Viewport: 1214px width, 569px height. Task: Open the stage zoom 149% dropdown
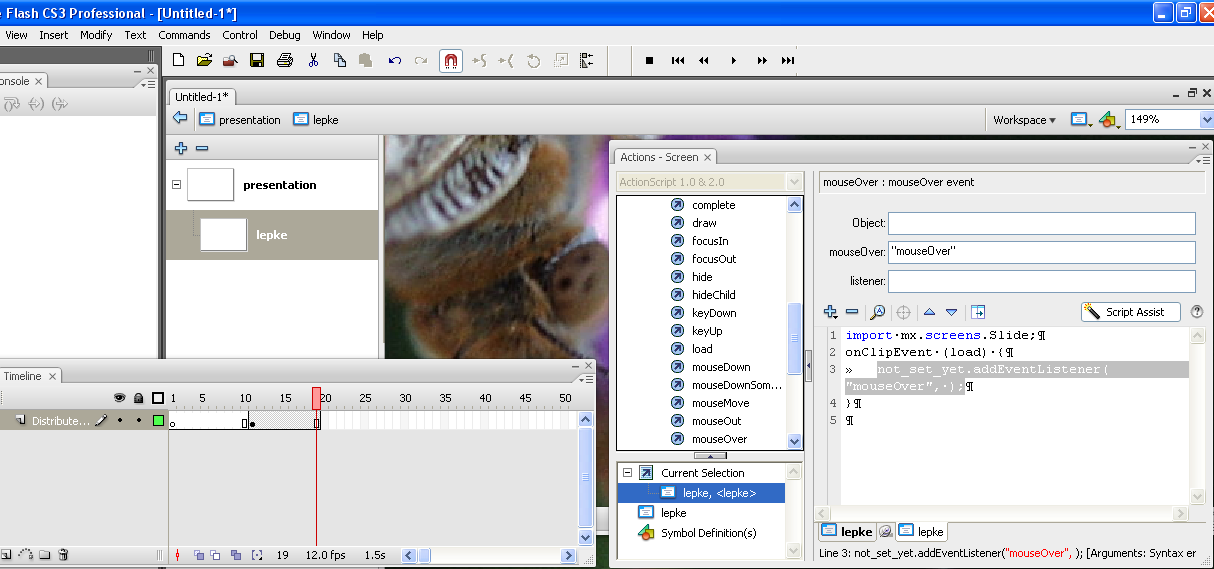(x=1205, y=119)
